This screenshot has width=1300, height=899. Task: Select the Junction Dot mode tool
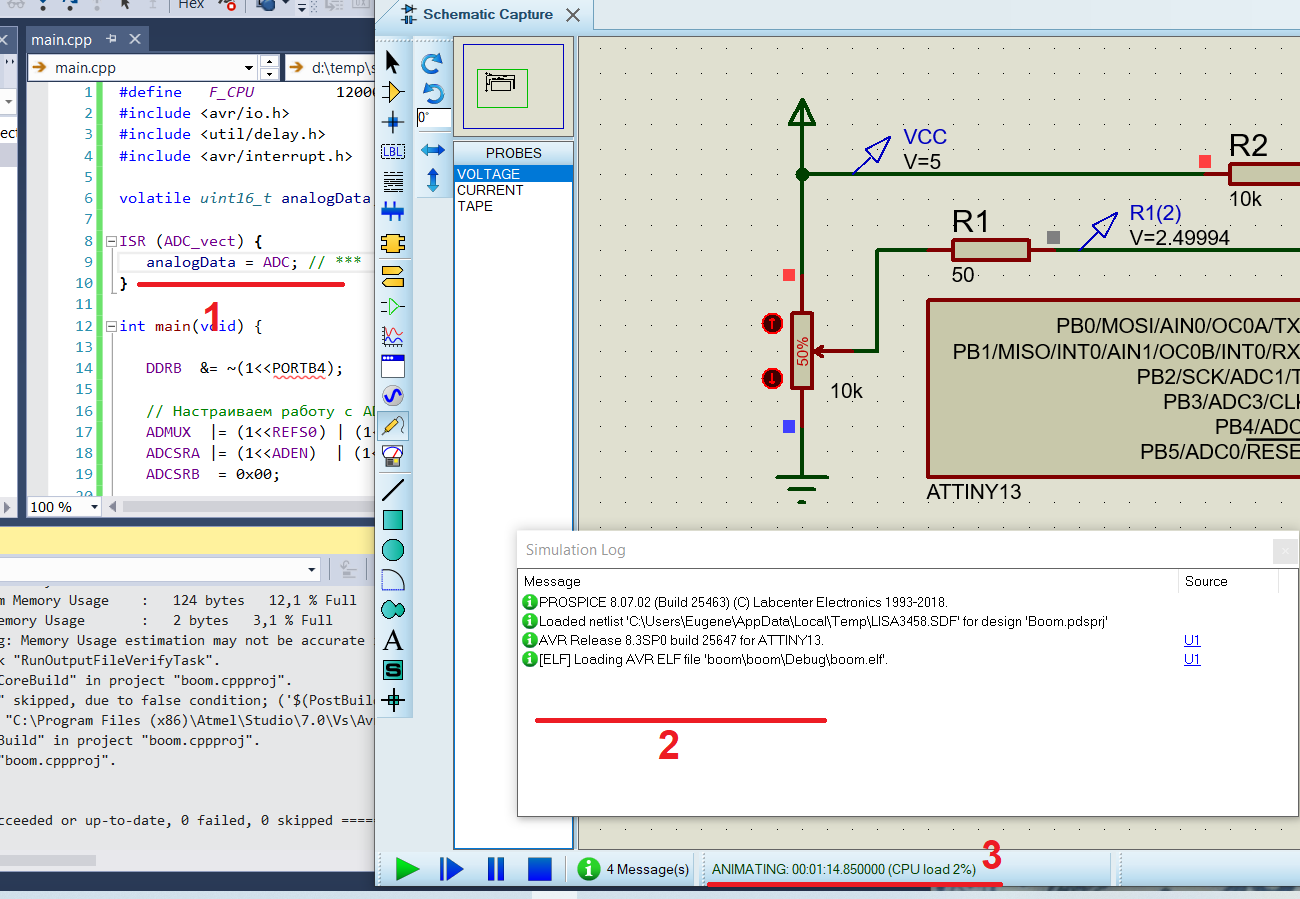pyautogui.click(x=393, y=122)
